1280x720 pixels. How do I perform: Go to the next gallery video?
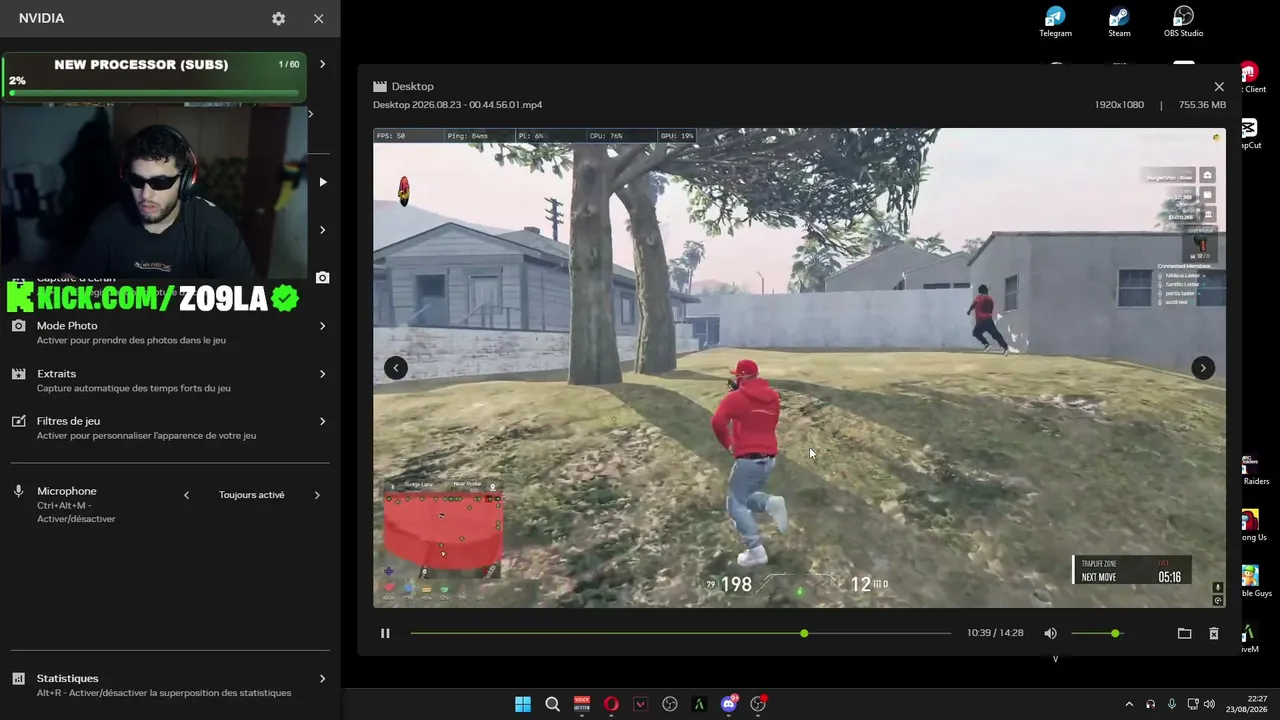(x=1203, y=368)
